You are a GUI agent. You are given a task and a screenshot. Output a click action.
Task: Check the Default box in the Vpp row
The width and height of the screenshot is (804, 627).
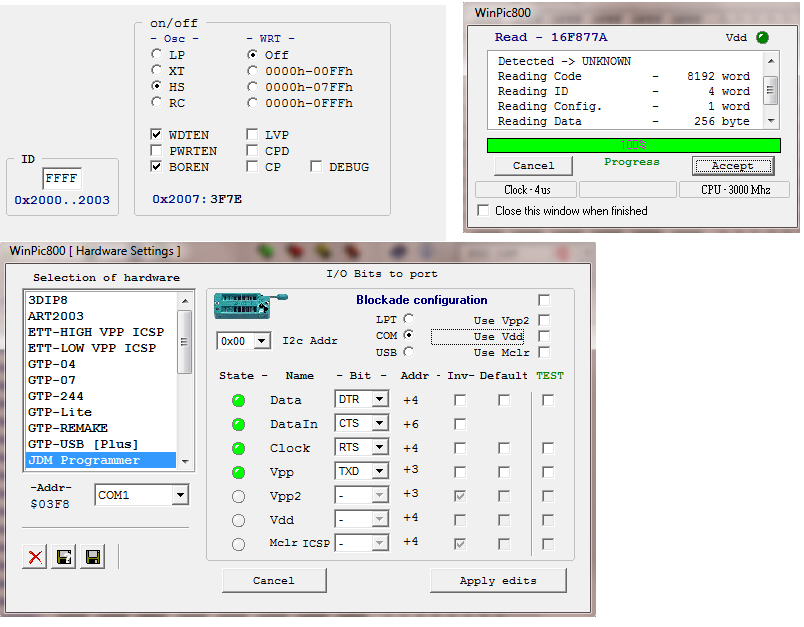[504, 472]
